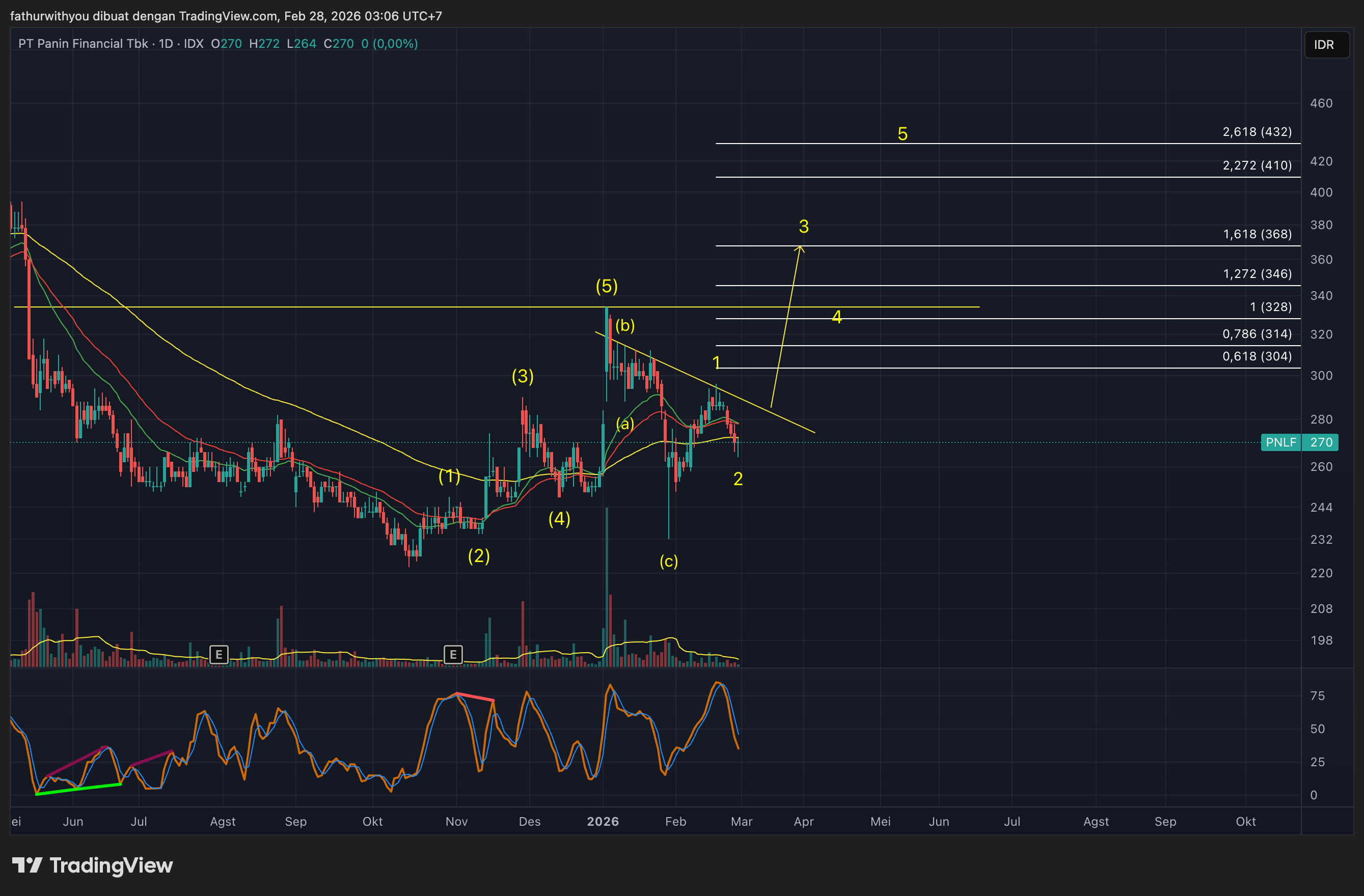1364x896 pixels.
Task: Click the 2026 year label on the time axis
Action: click(603, 822)
